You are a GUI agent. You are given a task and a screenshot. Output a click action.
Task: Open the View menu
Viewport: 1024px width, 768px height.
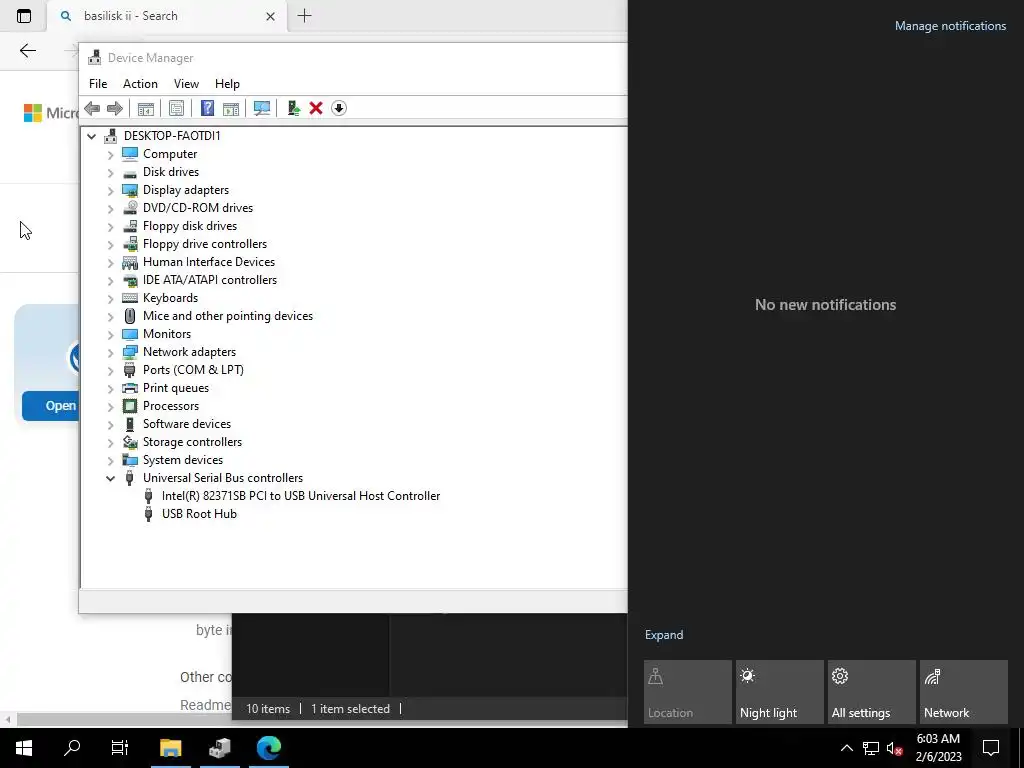tap(186, 84)
